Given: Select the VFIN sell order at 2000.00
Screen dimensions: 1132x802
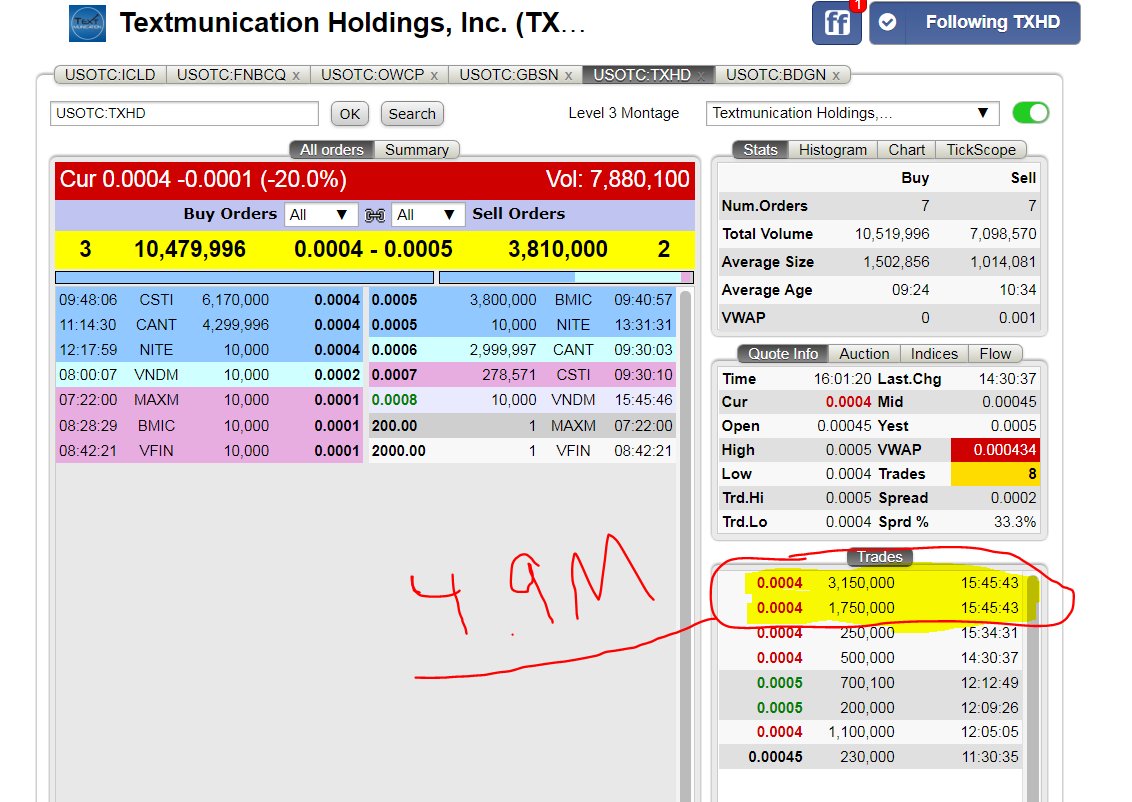Looking at the screenshot, I should pos(522,450).
